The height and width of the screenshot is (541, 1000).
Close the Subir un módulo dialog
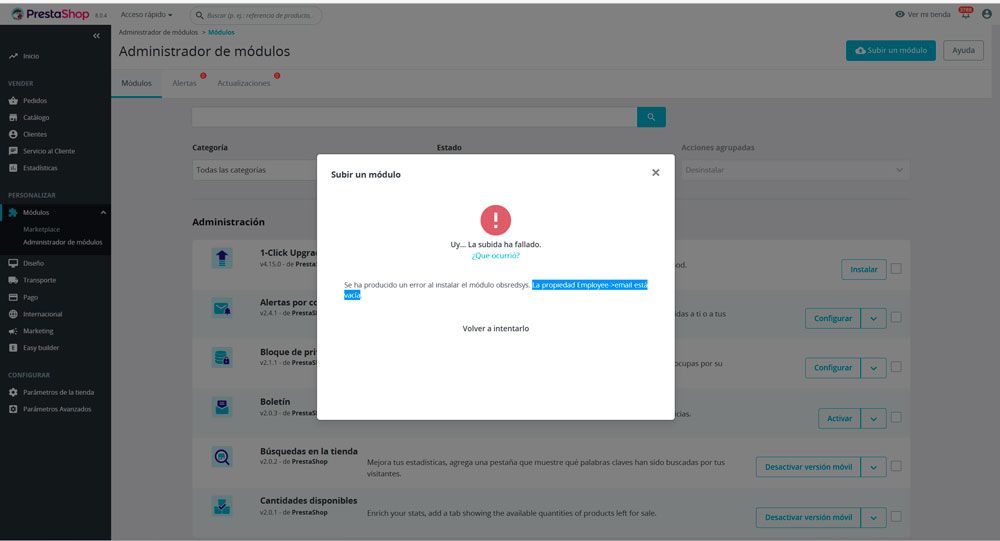656,173
